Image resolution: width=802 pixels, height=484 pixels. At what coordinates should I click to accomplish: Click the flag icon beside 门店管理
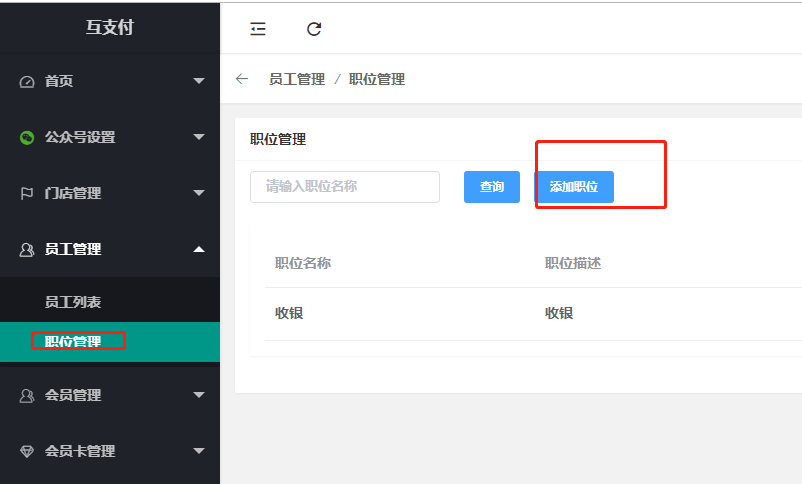click(x=27, y=193)
